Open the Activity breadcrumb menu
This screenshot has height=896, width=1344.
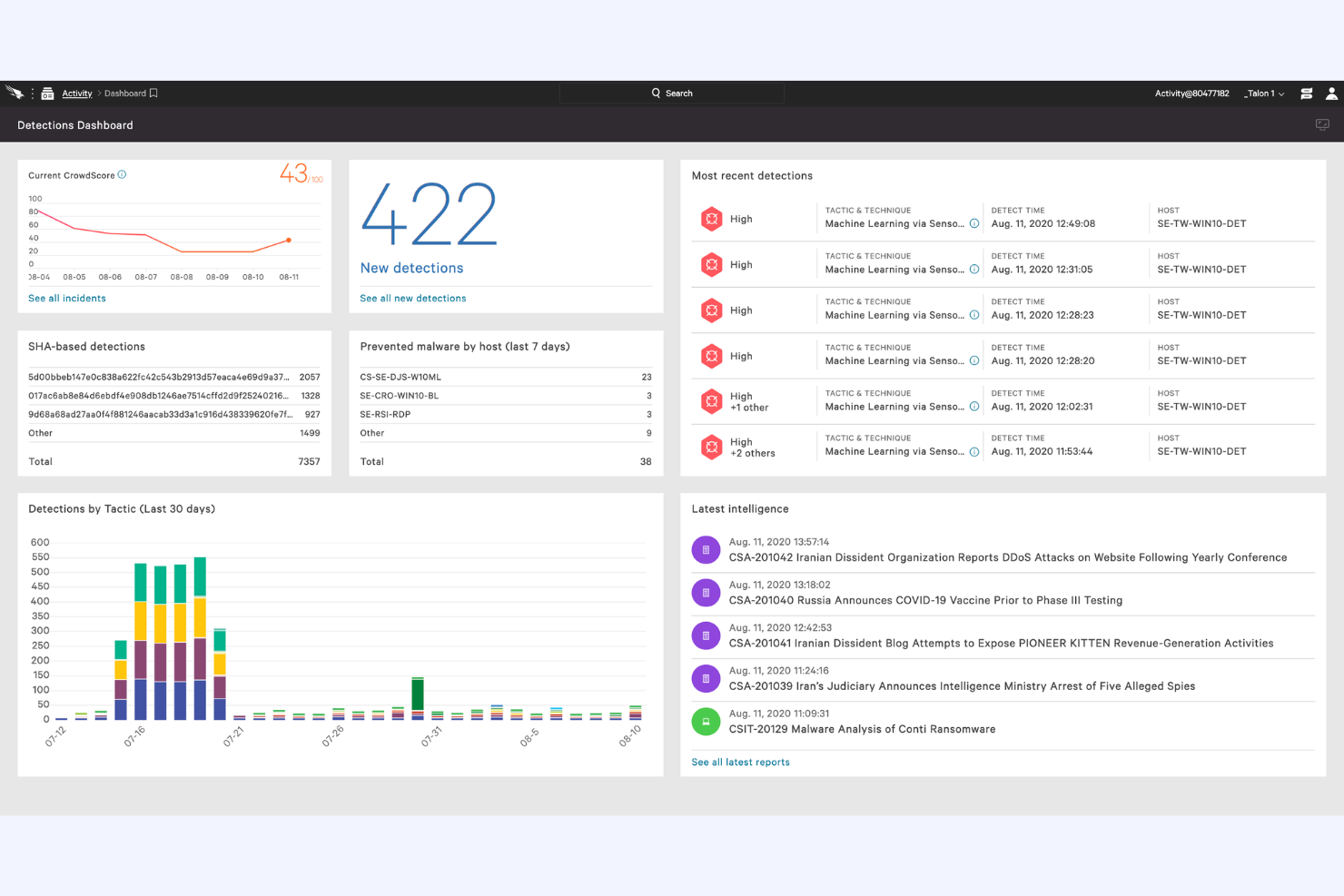tap(77, 93)
